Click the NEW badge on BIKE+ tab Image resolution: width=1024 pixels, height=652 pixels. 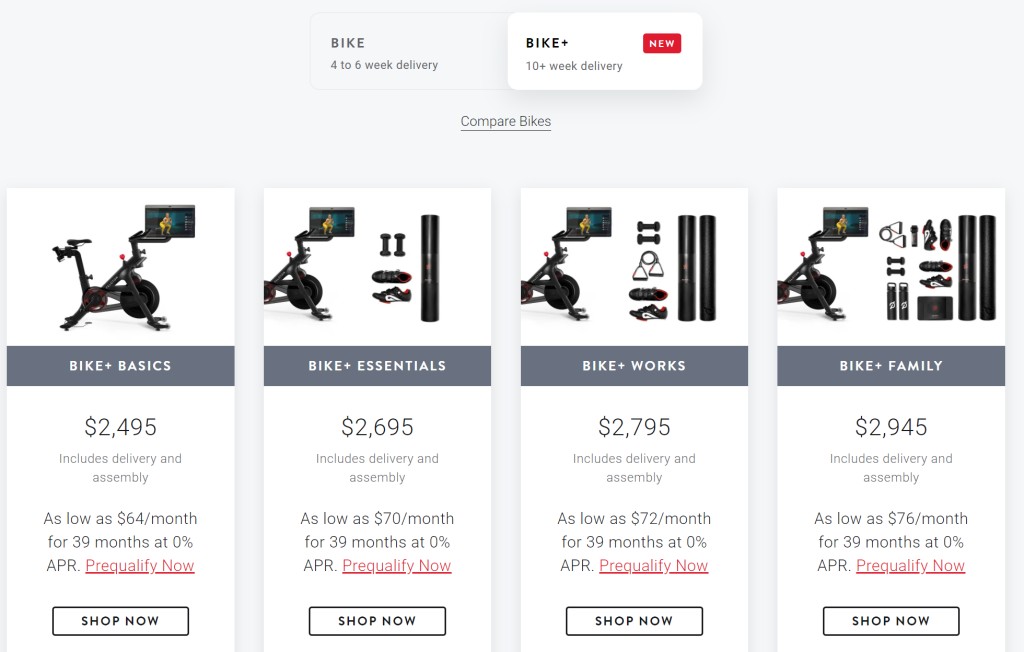pyautogui.click(x=663, y=43)
